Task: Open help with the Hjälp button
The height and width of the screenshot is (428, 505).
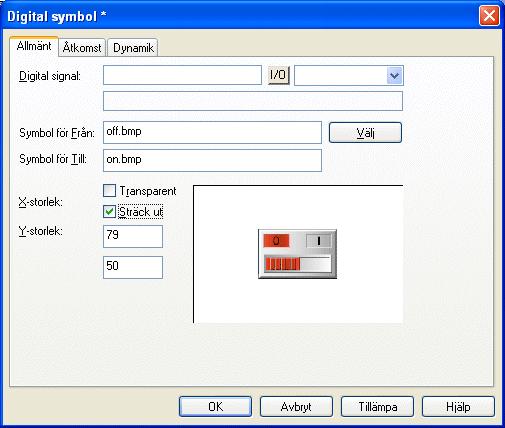Action: [458, 407]
